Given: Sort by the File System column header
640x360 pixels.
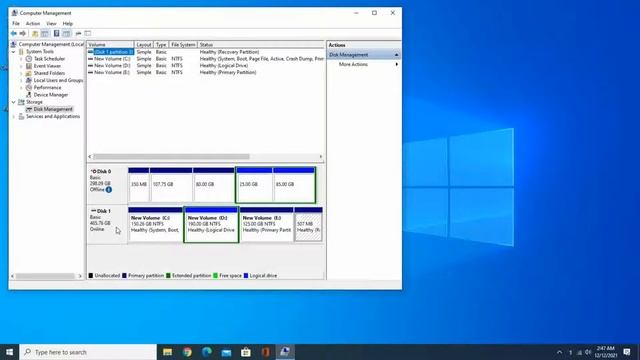Looking at the screenshot, I should pyautogui.click(x=183, y=44).
